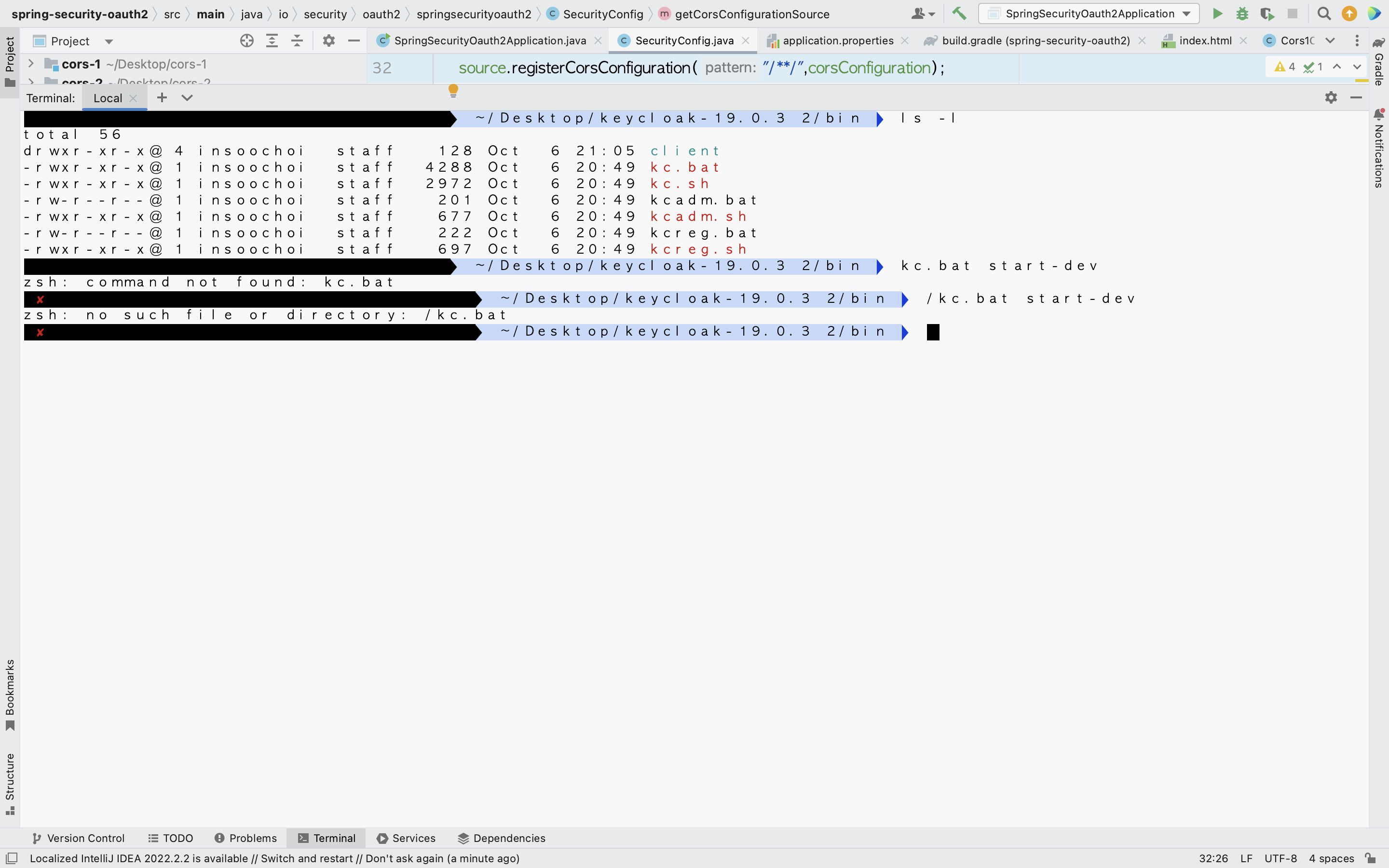Run with coverage via the shield icon
Image resolution: width=1389 pixels, height=868 pixels.
tap(1267, 14)
